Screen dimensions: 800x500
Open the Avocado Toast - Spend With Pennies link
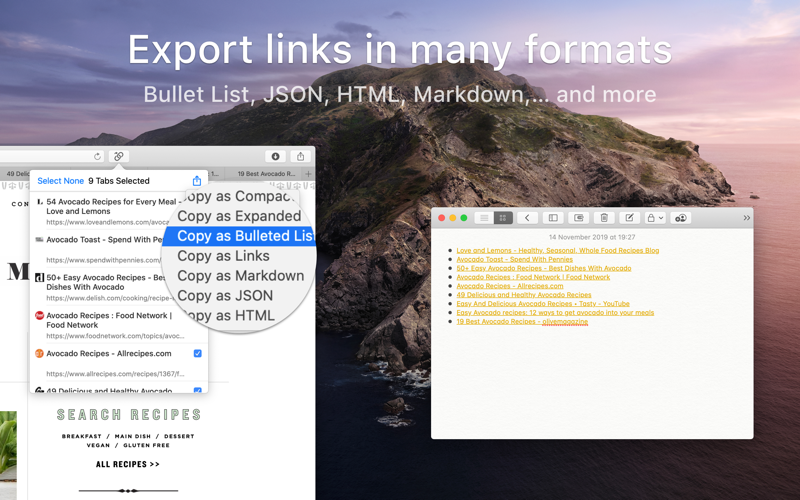[514, 259]
